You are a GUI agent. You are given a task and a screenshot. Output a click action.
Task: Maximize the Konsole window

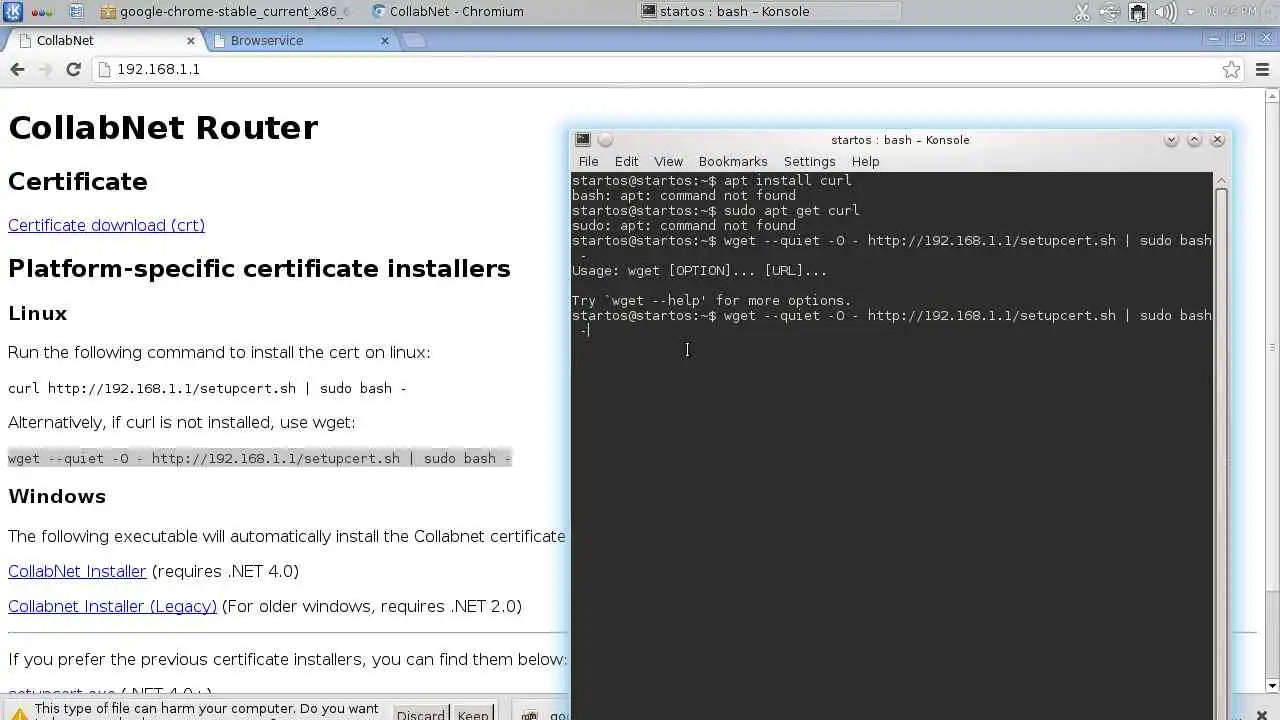(1194, 140)
